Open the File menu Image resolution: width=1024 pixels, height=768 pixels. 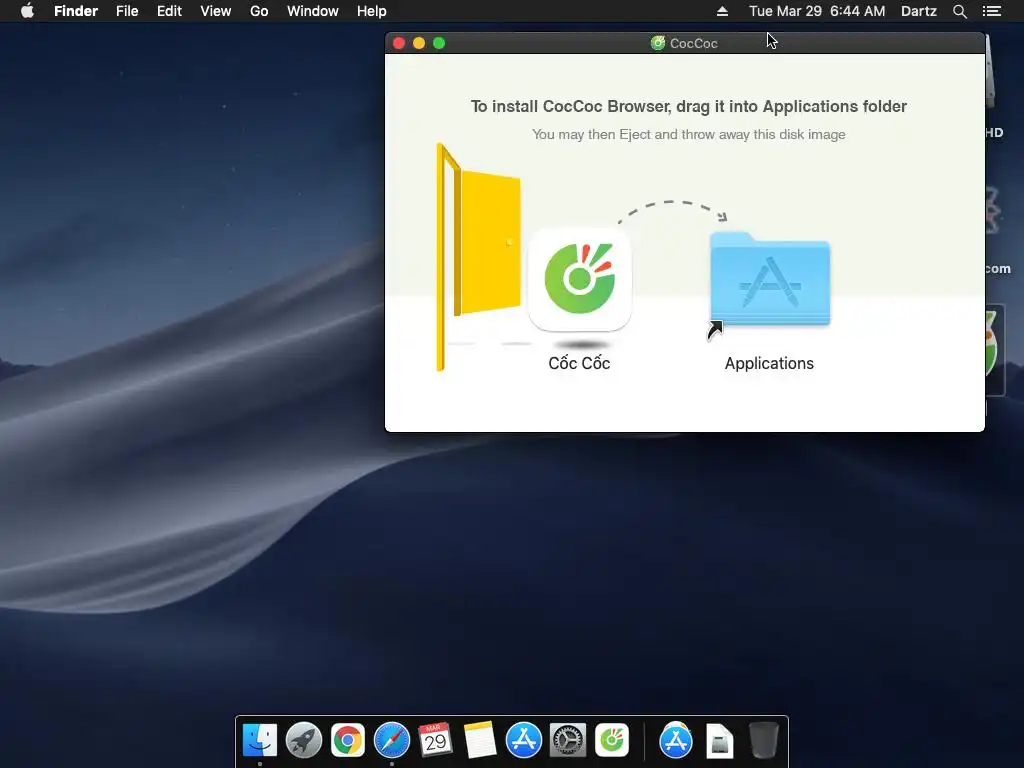tap(127, 11)
